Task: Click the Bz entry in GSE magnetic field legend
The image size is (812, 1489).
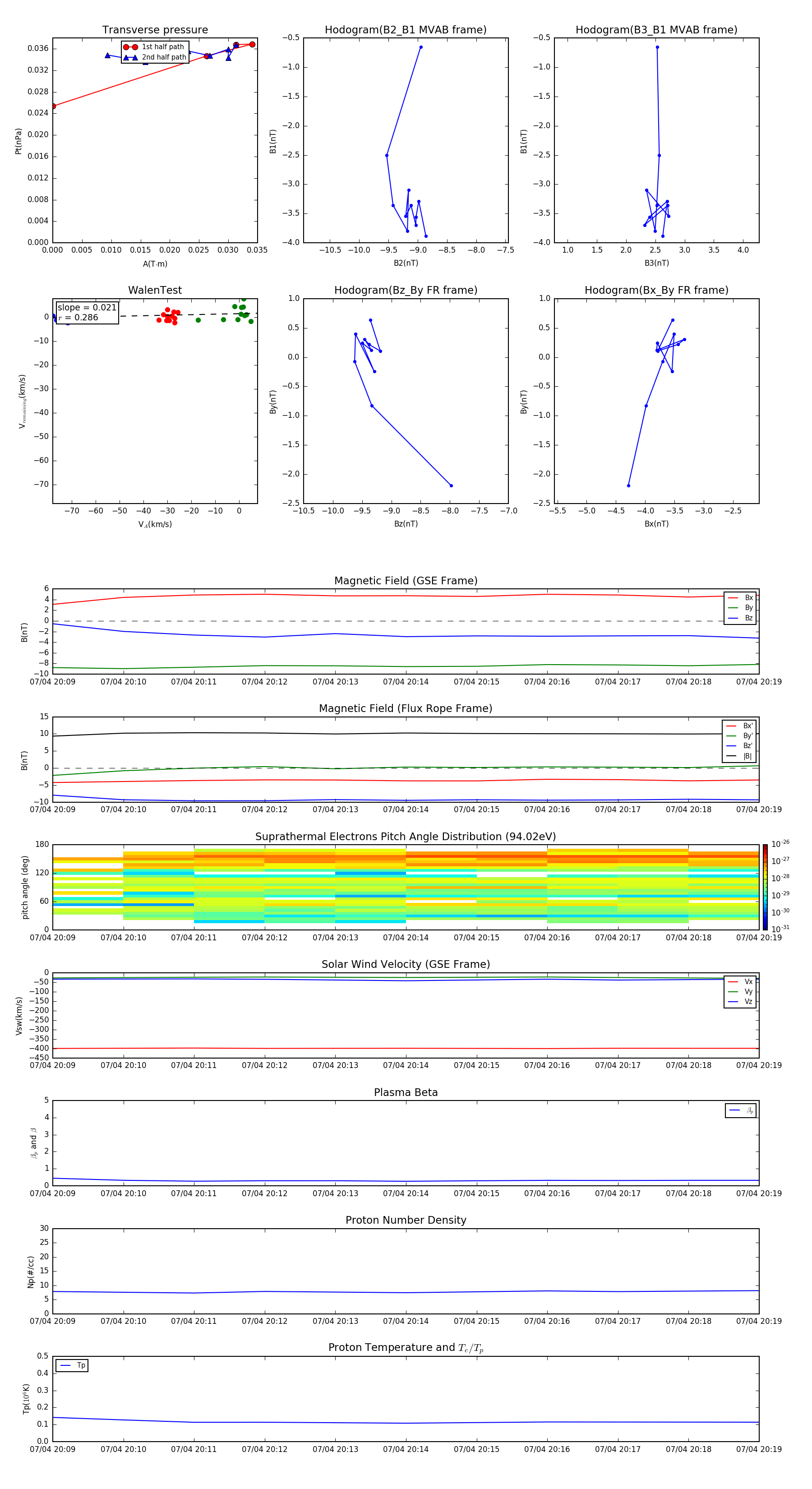Action: [x=740, y=619]
